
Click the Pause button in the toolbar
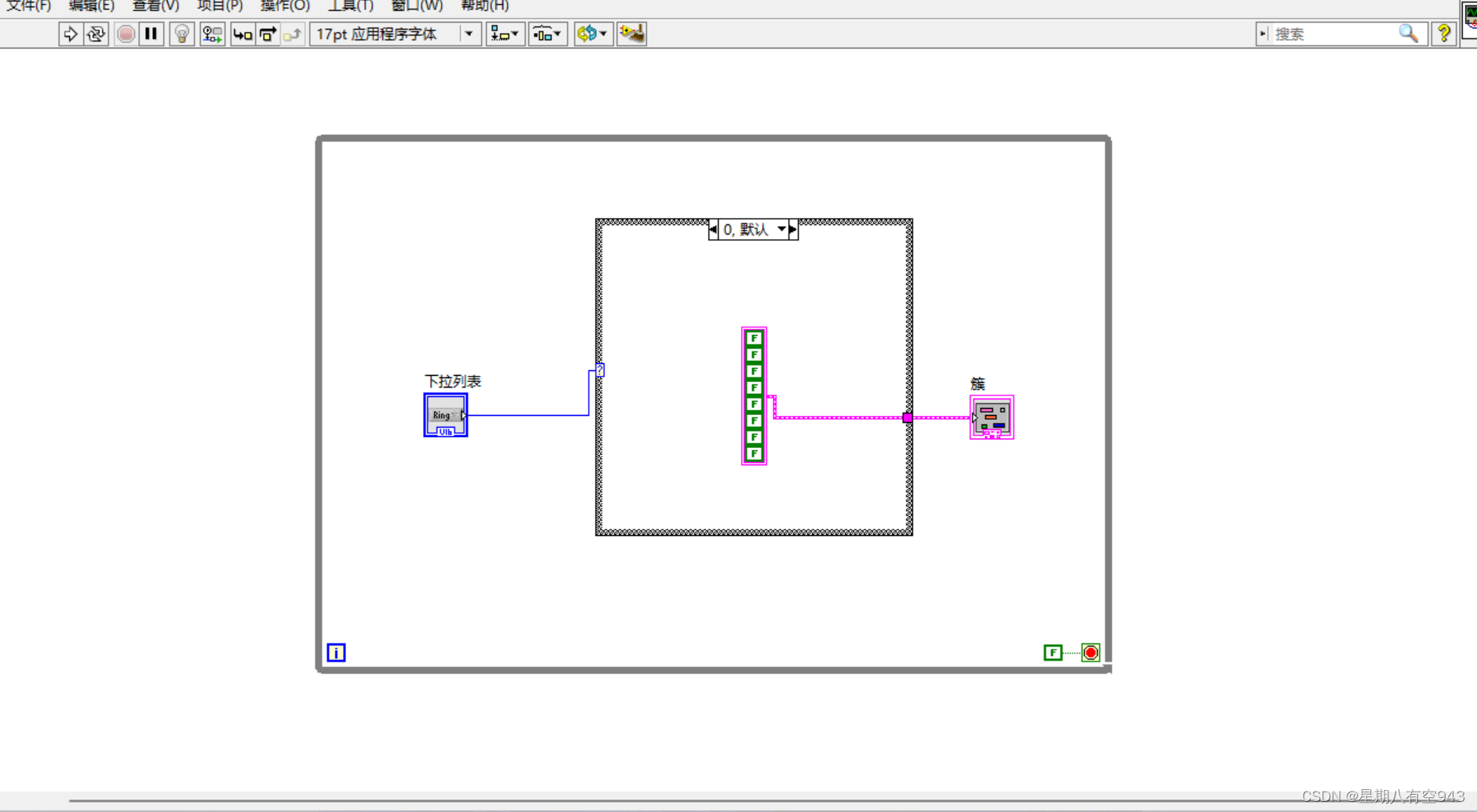tap(151, 34)
